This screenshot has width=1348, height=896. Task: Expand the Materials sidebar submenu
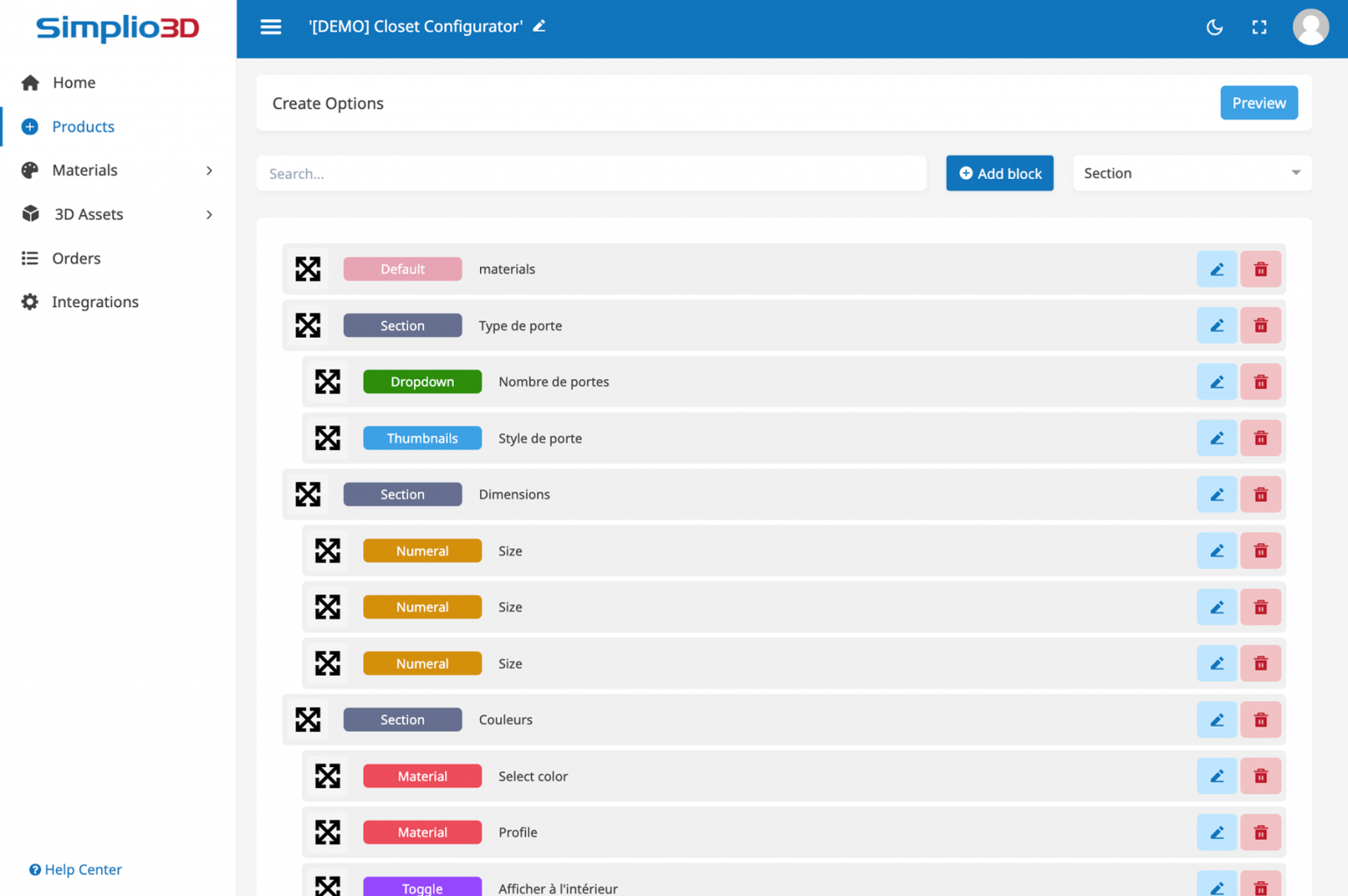209,170
